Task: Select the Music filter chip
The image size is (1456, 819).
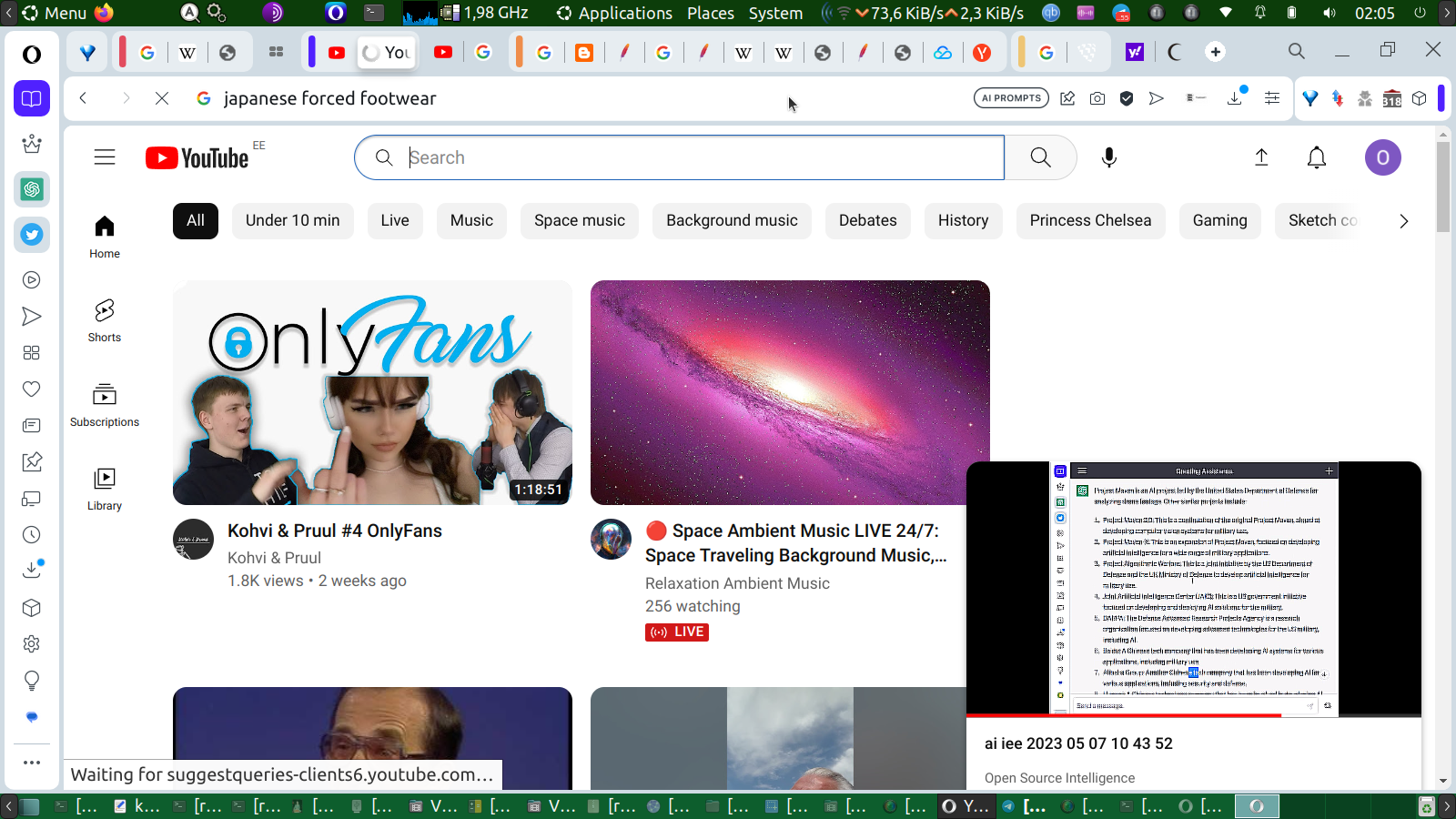Action: point(471,221)
